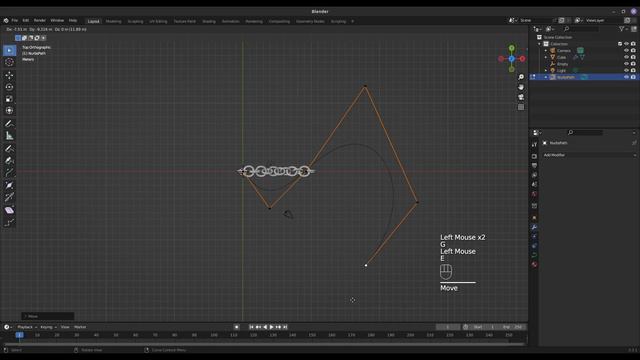
Task: Expand Light row in outliner
Action: coord(546,70)
